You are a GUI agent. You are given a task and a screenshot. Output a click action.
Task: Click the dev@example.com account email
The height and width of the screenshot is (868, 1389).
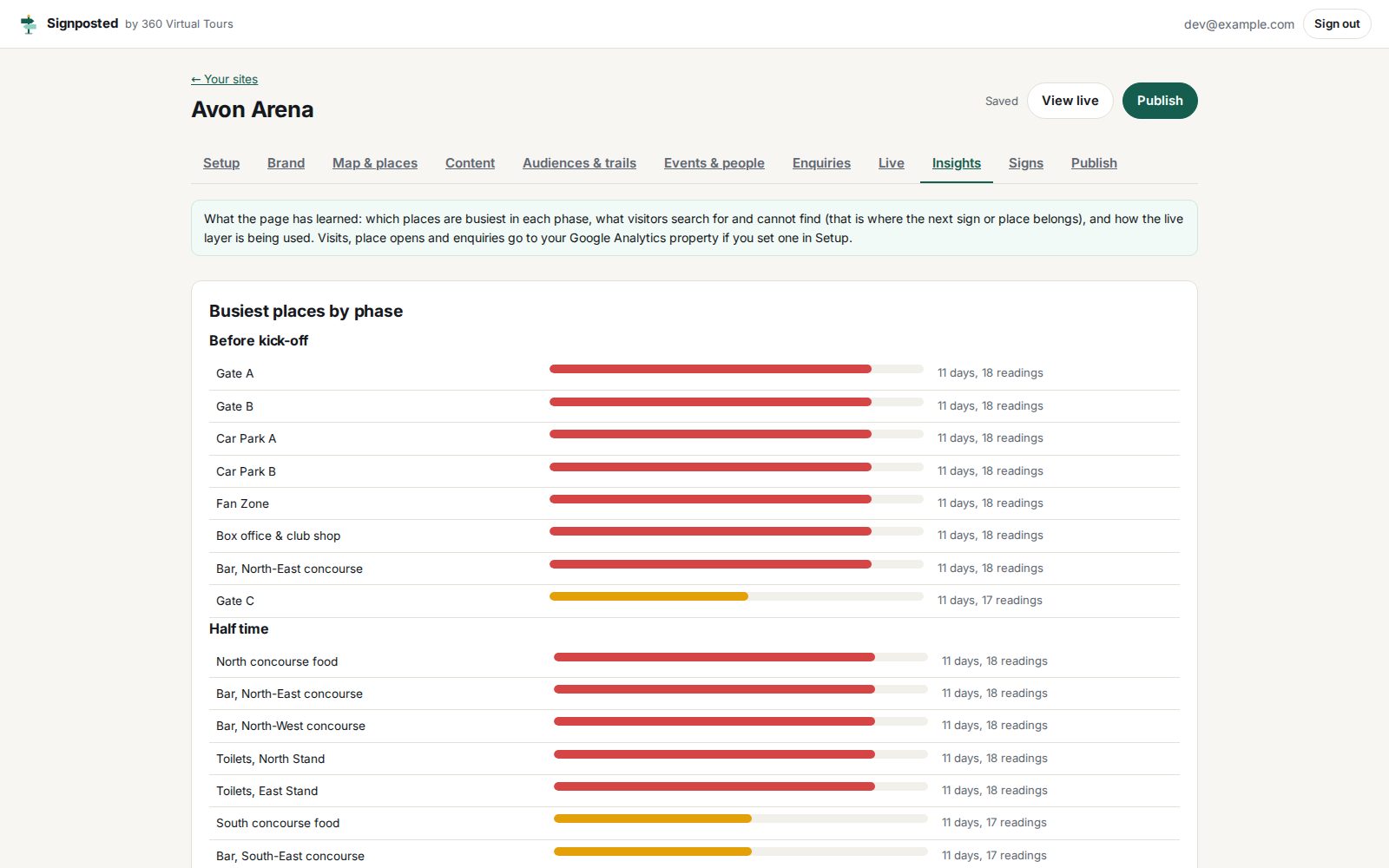[1239, 24]
